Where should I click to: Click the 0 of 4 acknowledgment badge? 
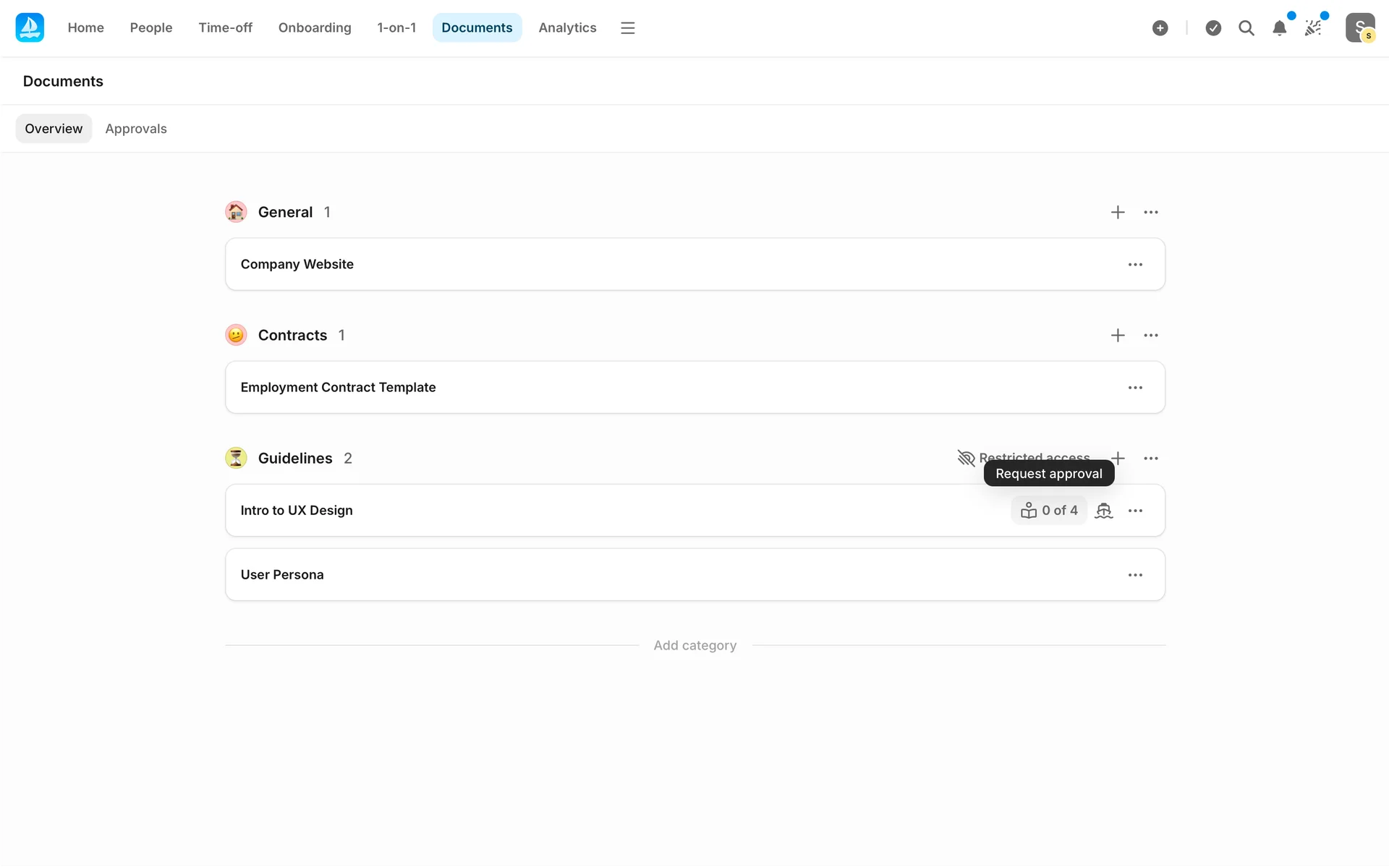(1049, 511)
